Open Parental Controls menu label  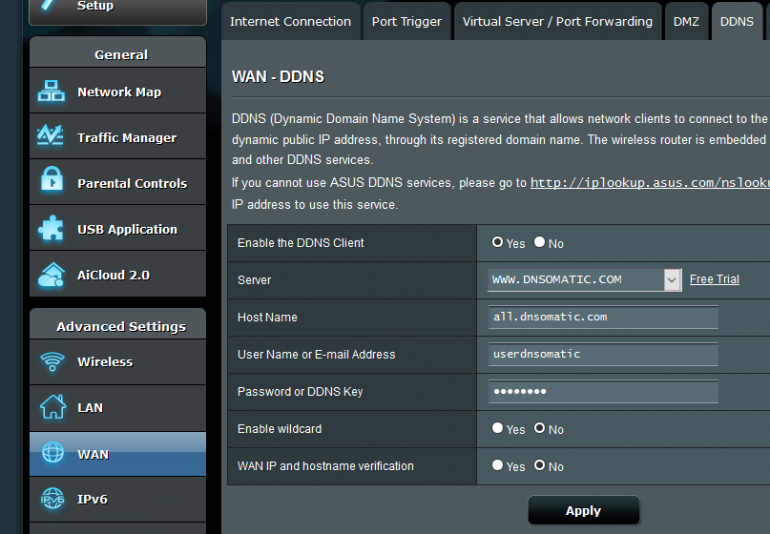(x=132, y=183)
